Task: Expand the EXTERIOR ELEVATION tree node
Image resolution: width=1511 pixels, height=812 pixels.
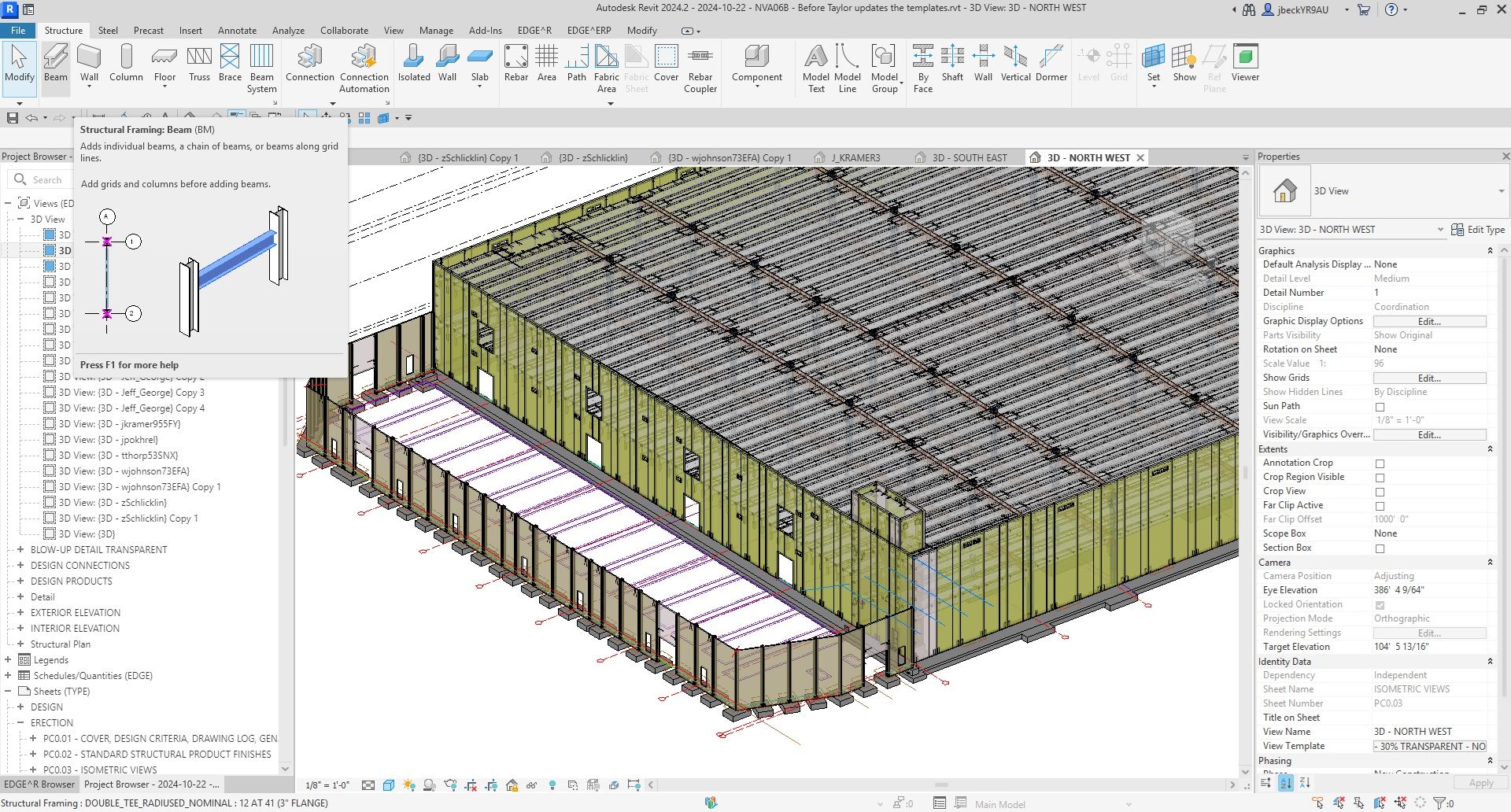Action: (x=21, y=613)
